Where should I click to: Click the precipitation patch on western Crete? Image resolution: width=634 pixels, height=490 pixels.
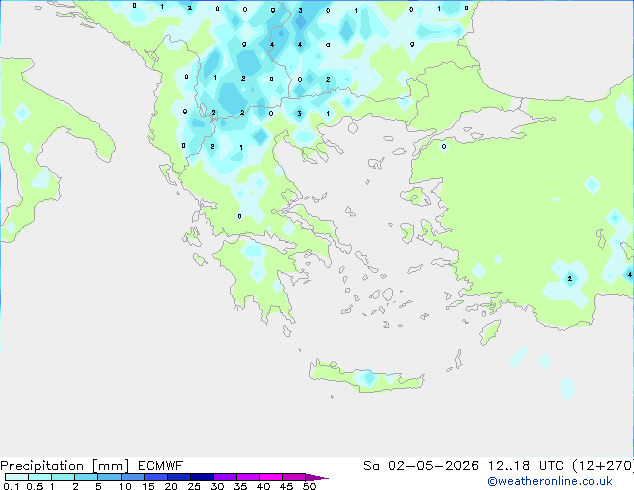(368, 378)
